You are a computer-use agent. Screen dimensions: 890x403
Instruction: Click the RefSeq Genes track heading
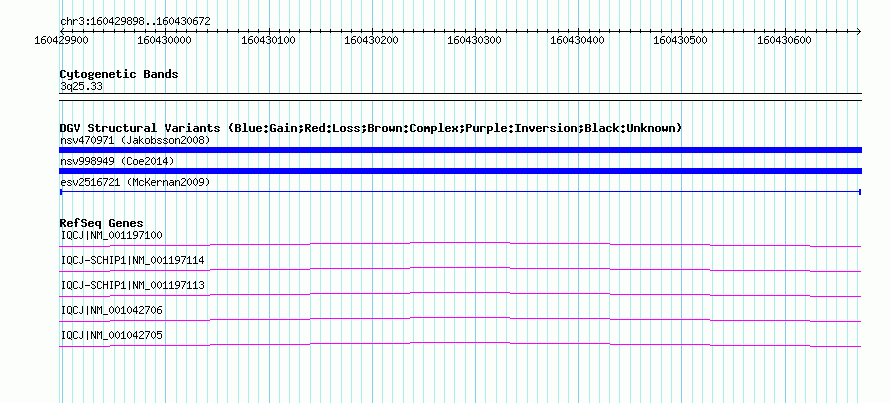[102, 224]
